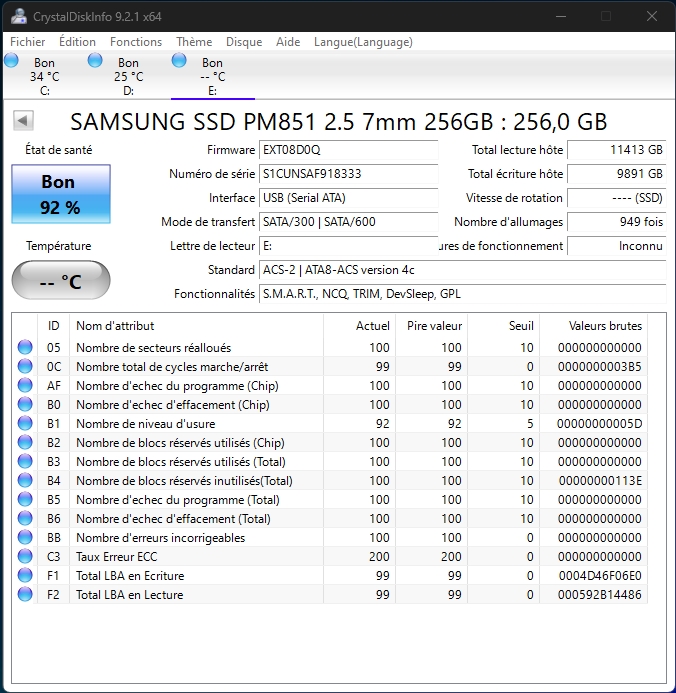Click status orb beside Taux Erreur ECC
This screenshot has height=693, width=676.
25,557
